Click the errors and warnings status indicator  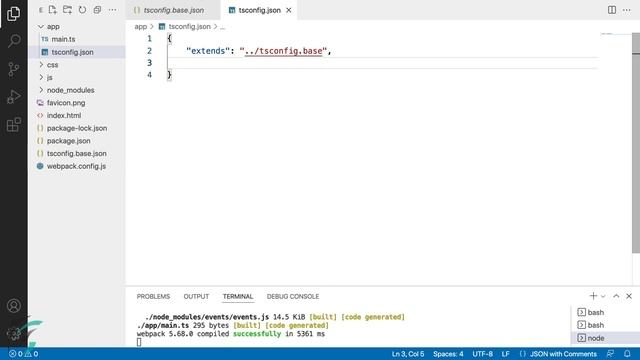(x=24, y=354)
